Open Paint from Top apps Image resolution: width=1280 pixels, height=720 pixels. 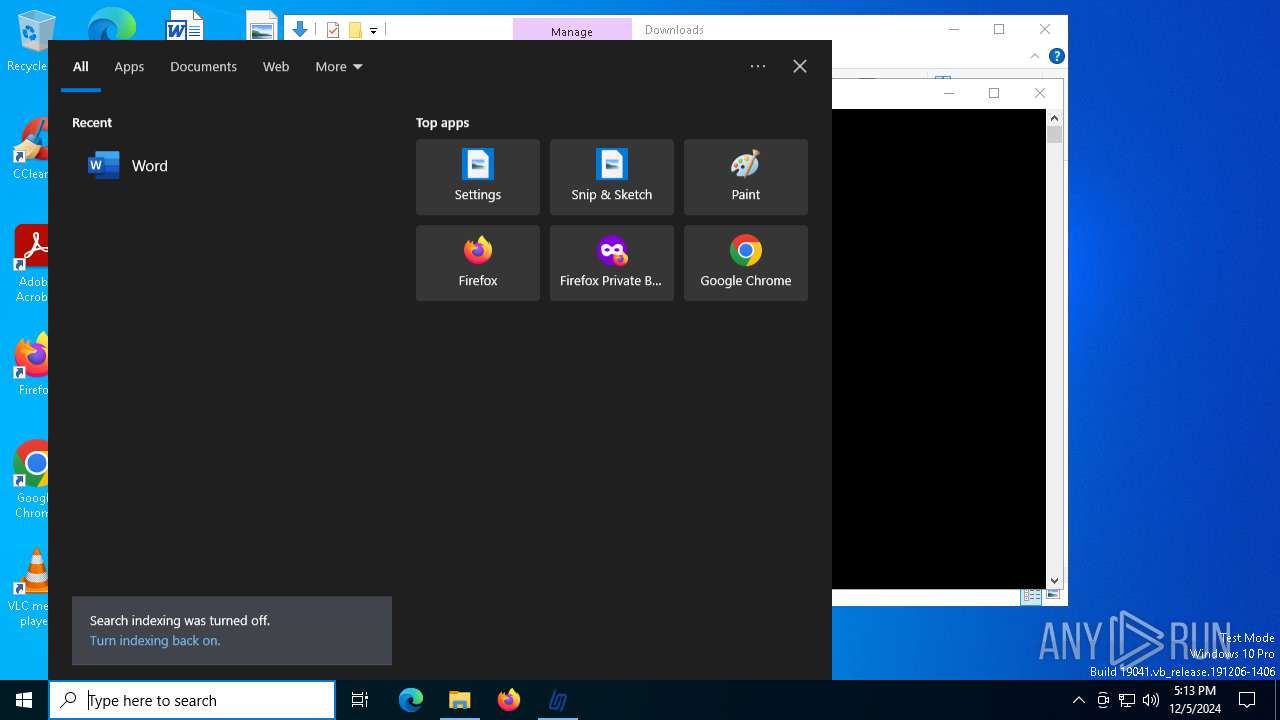click(x=745, y=177)
